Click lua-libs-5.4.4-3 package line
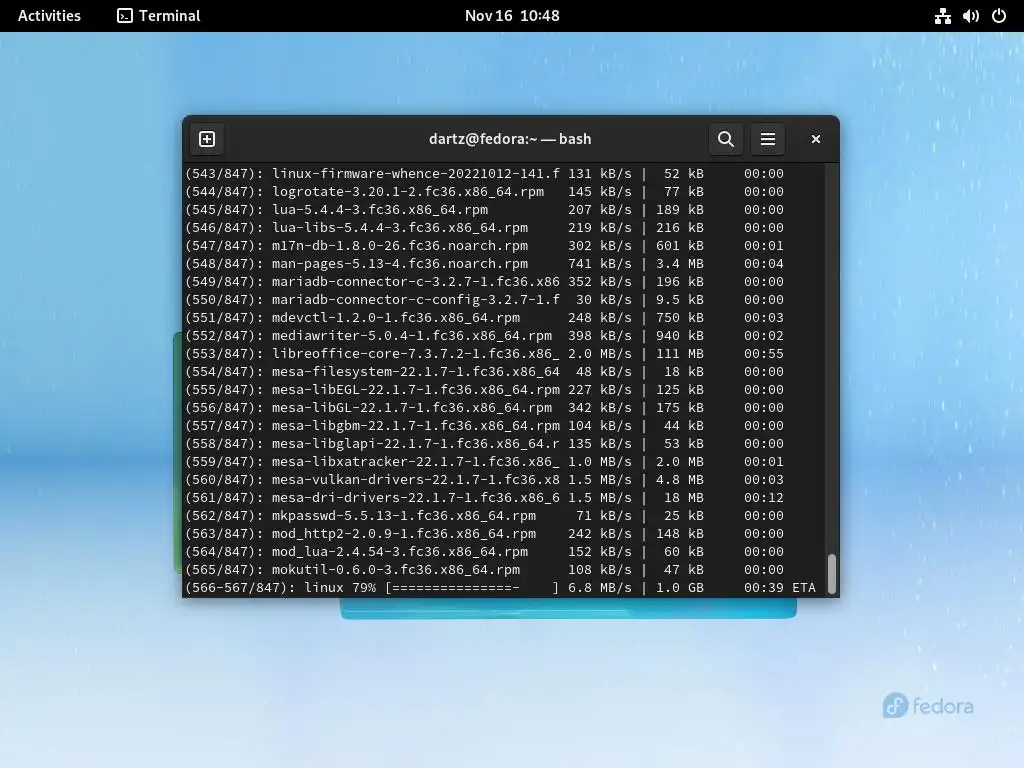The image size is (1024, 768). coord(484,228)
